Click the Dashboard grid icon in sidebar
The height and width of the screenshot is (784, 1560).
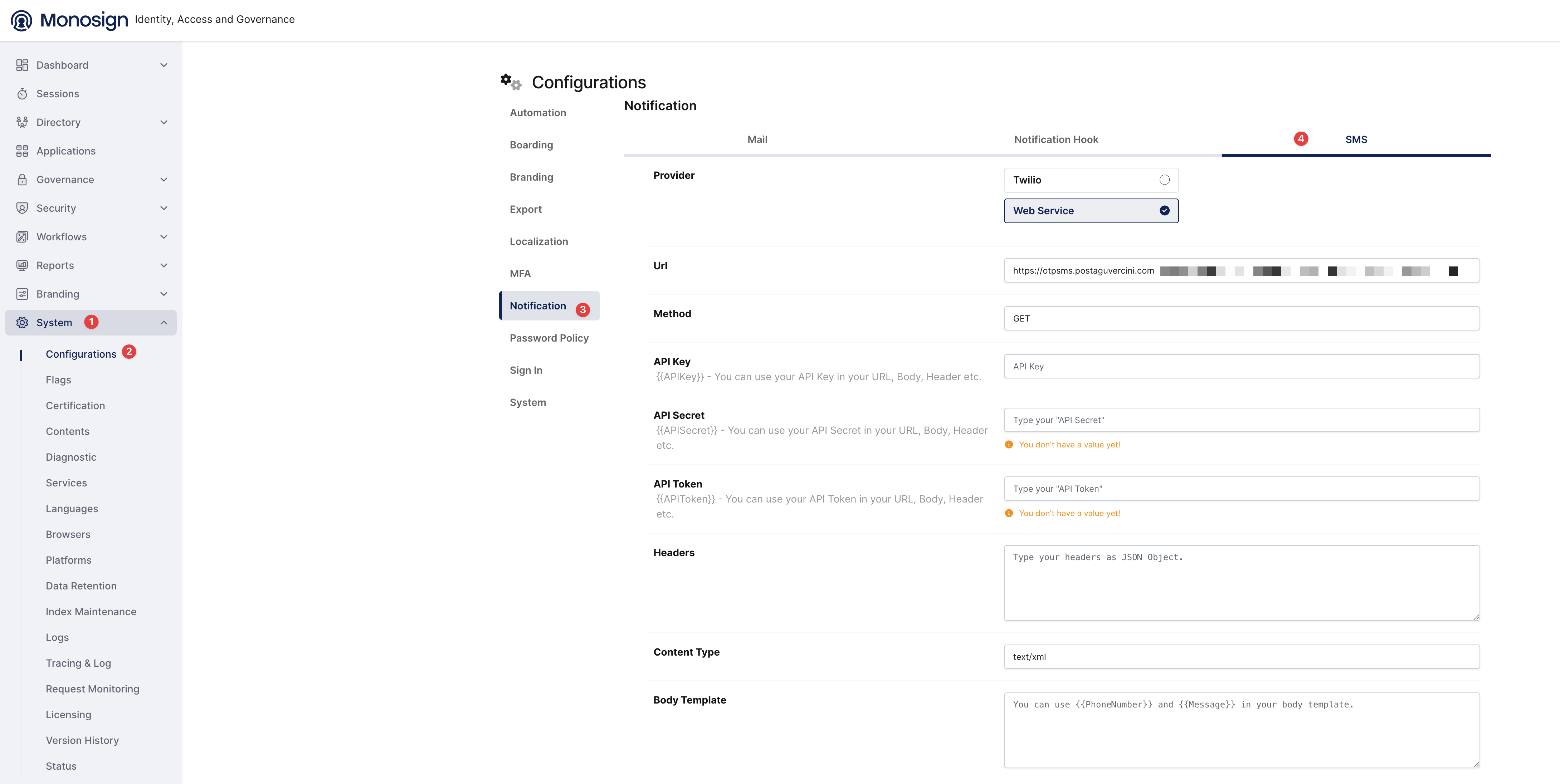click(22, 65)
